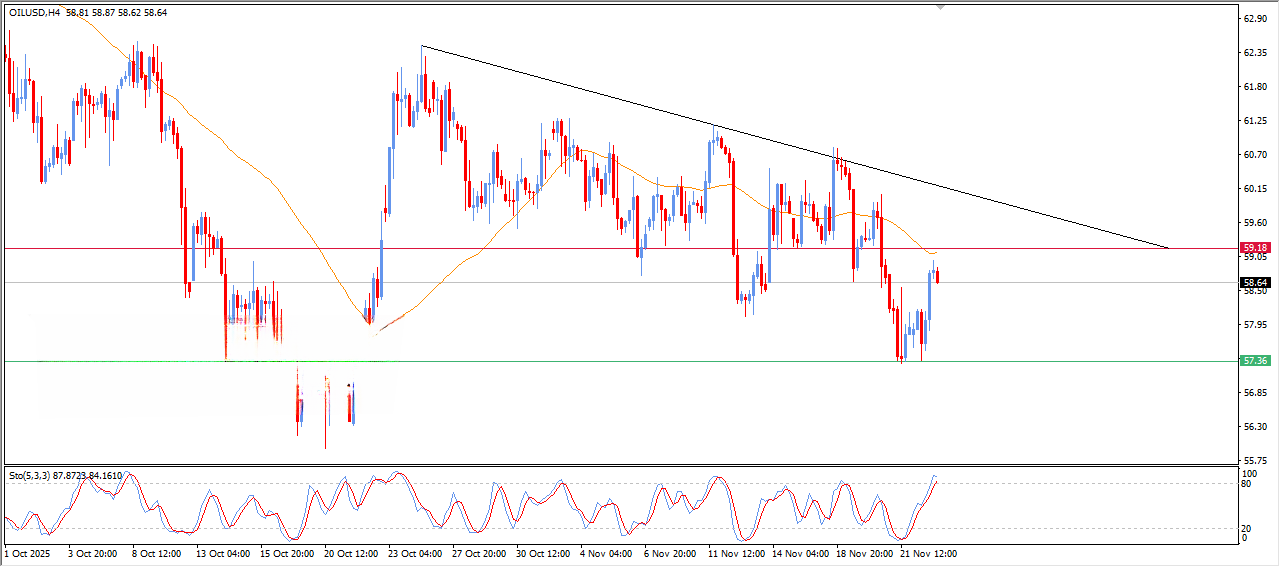Select the green horizontal support line at 57.36

click(x=600, y=361)
